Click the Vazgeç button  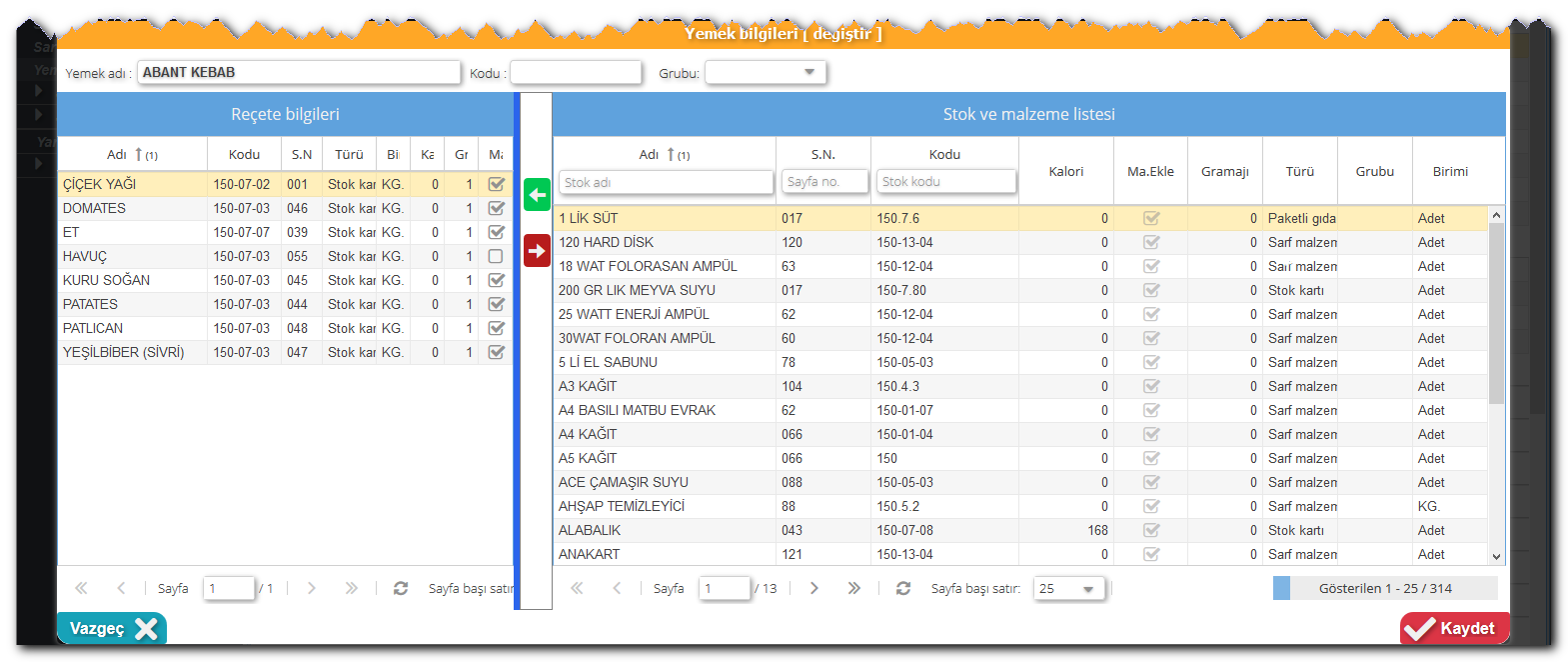click(112, 628)
